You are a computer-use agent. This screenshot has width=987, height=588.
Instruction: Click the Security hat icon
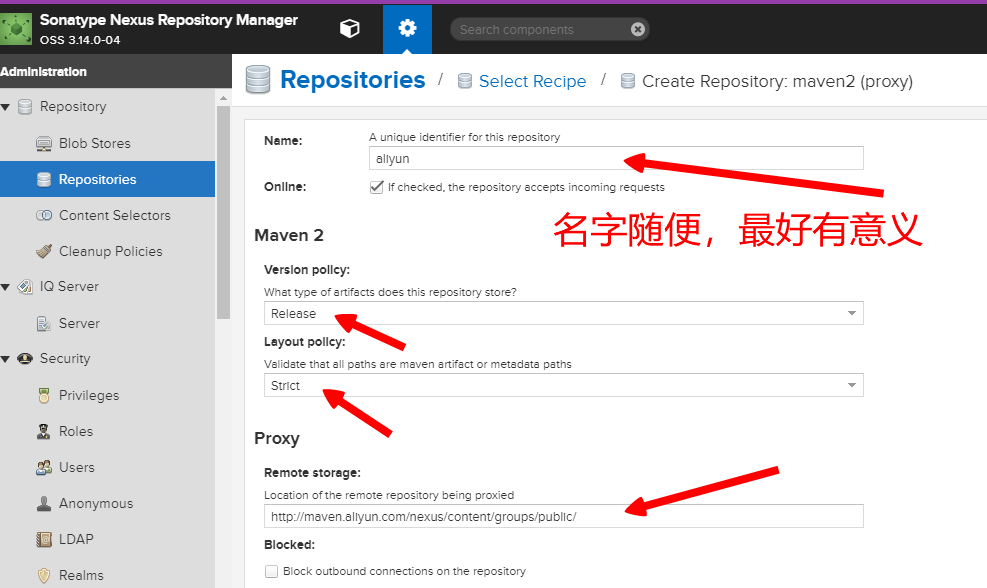25,359
